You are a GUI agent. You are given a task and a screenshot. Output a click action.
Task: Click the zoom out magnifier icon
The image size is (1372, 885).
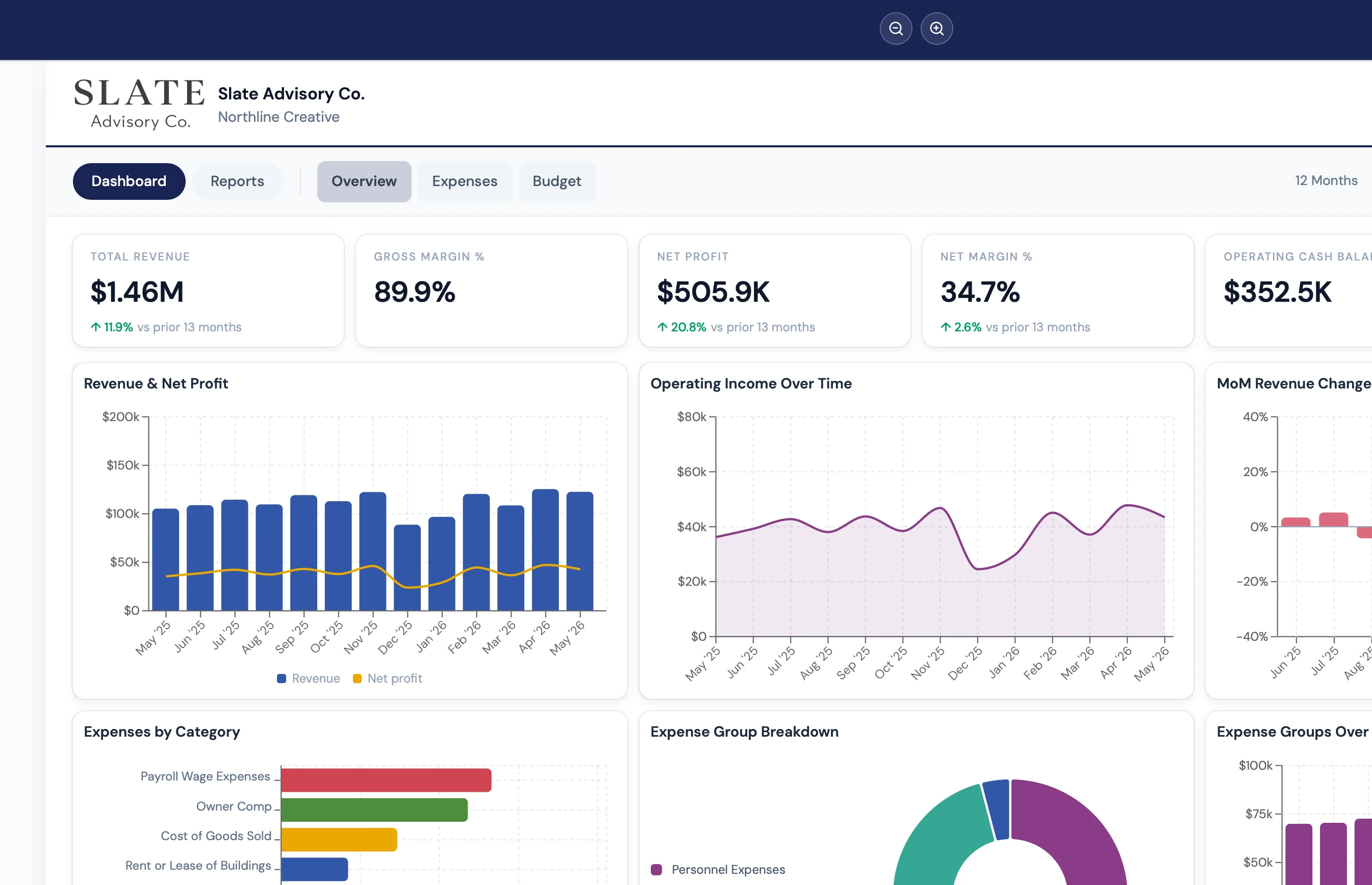pyautogui.click(x=896, y=28)
